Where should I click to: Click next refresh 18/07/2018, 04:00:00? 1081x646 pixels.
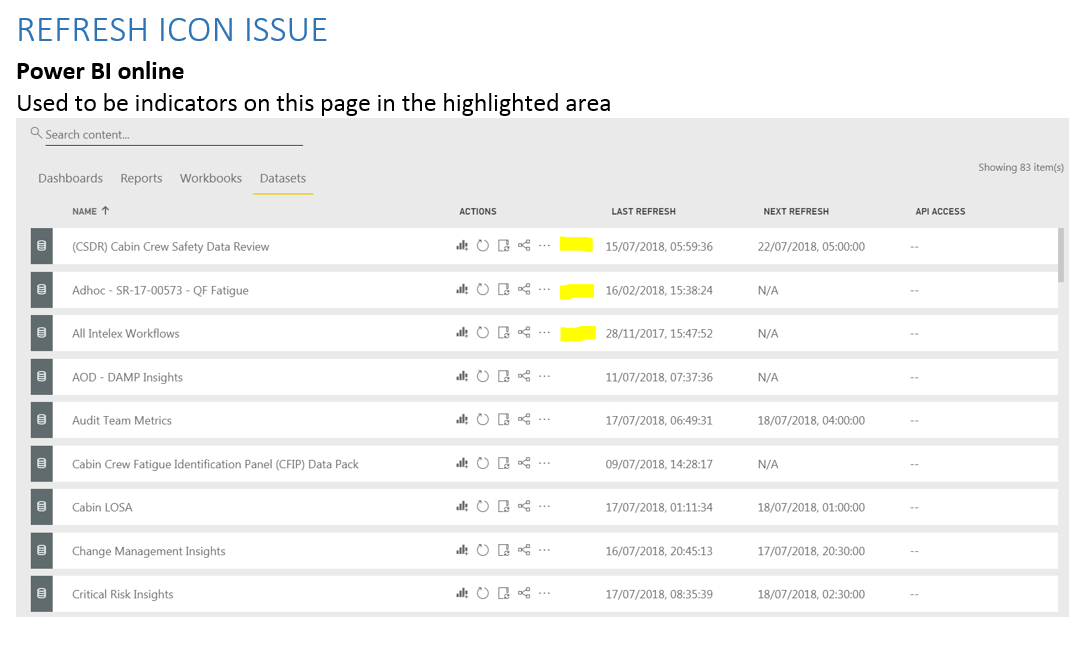coord(811,420)
